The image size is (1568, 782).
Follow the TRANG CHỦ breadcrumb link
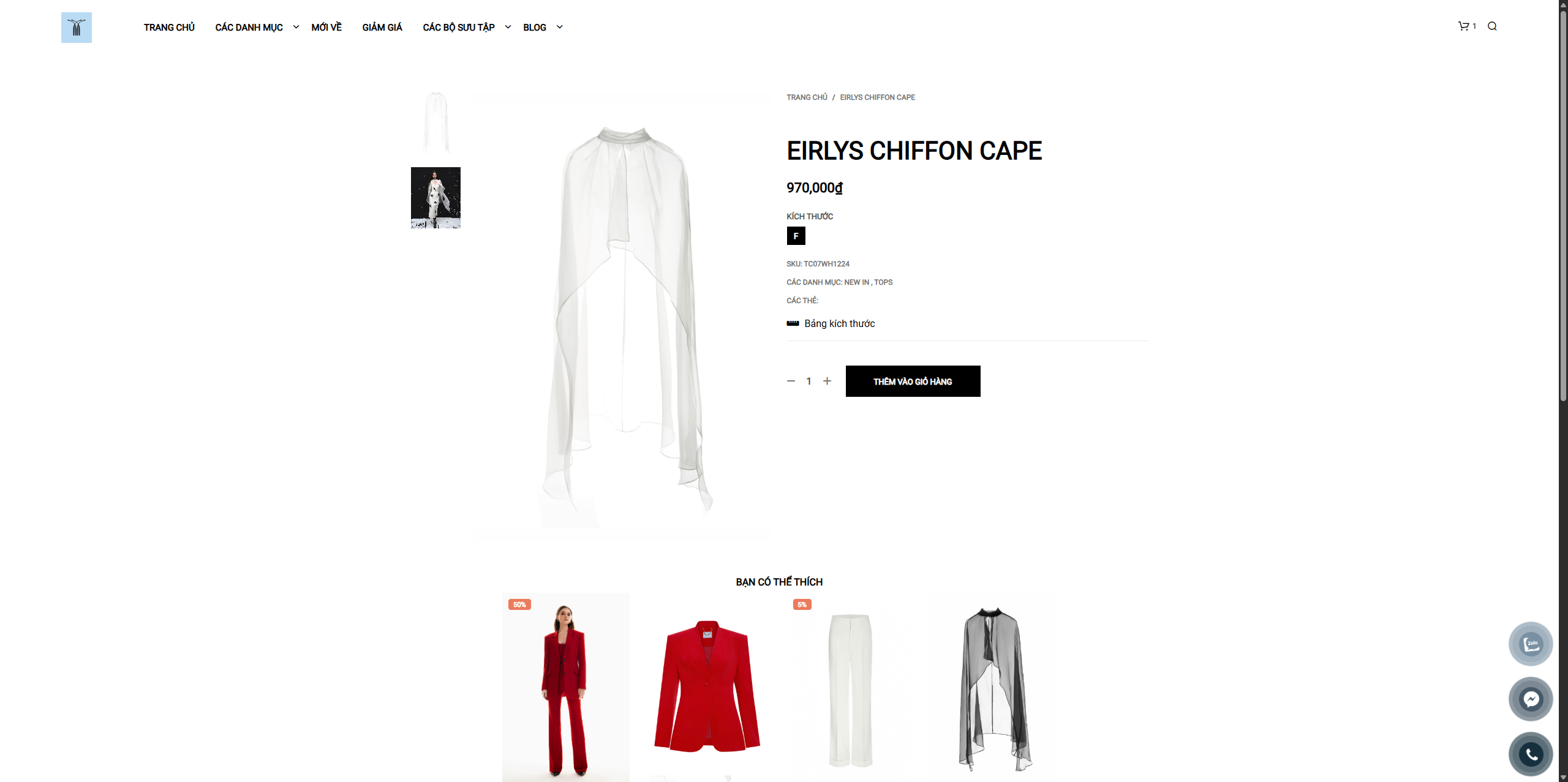point(807,97)
